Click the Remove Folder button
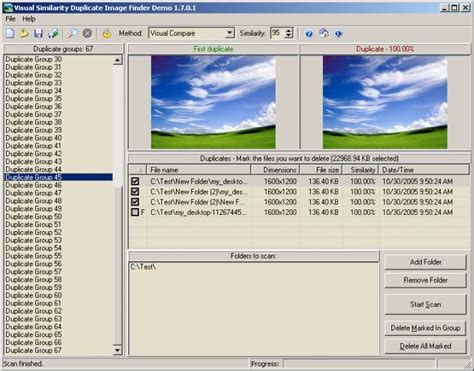474x371 pixels. [x=425, y=280]
